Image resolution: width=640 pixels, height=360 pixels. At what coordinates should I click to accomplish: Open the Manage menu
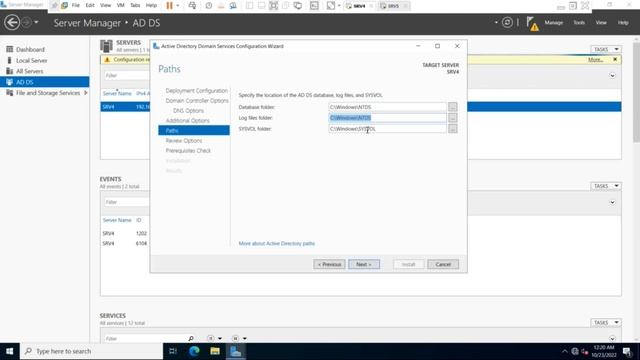pos(553,23)
